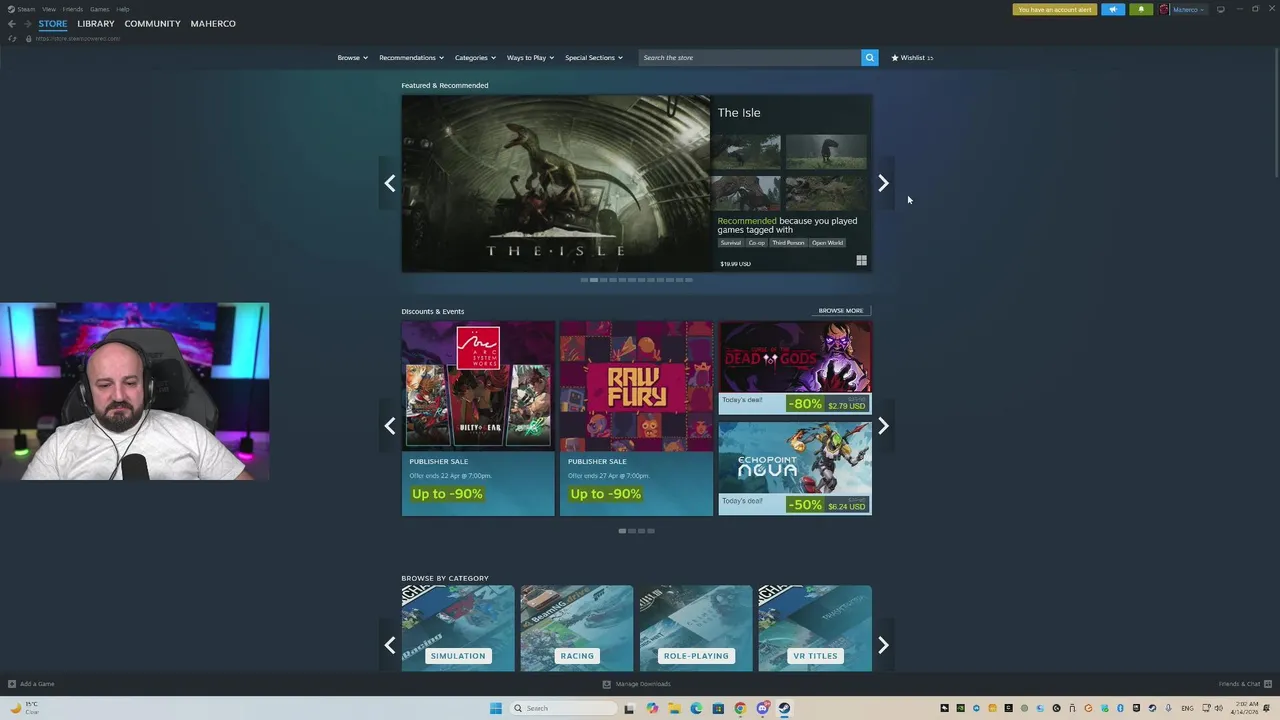The height and width of the screenshot is (720, 1280).
Task: Open the Games menu
Action: [x=100, y=9]
